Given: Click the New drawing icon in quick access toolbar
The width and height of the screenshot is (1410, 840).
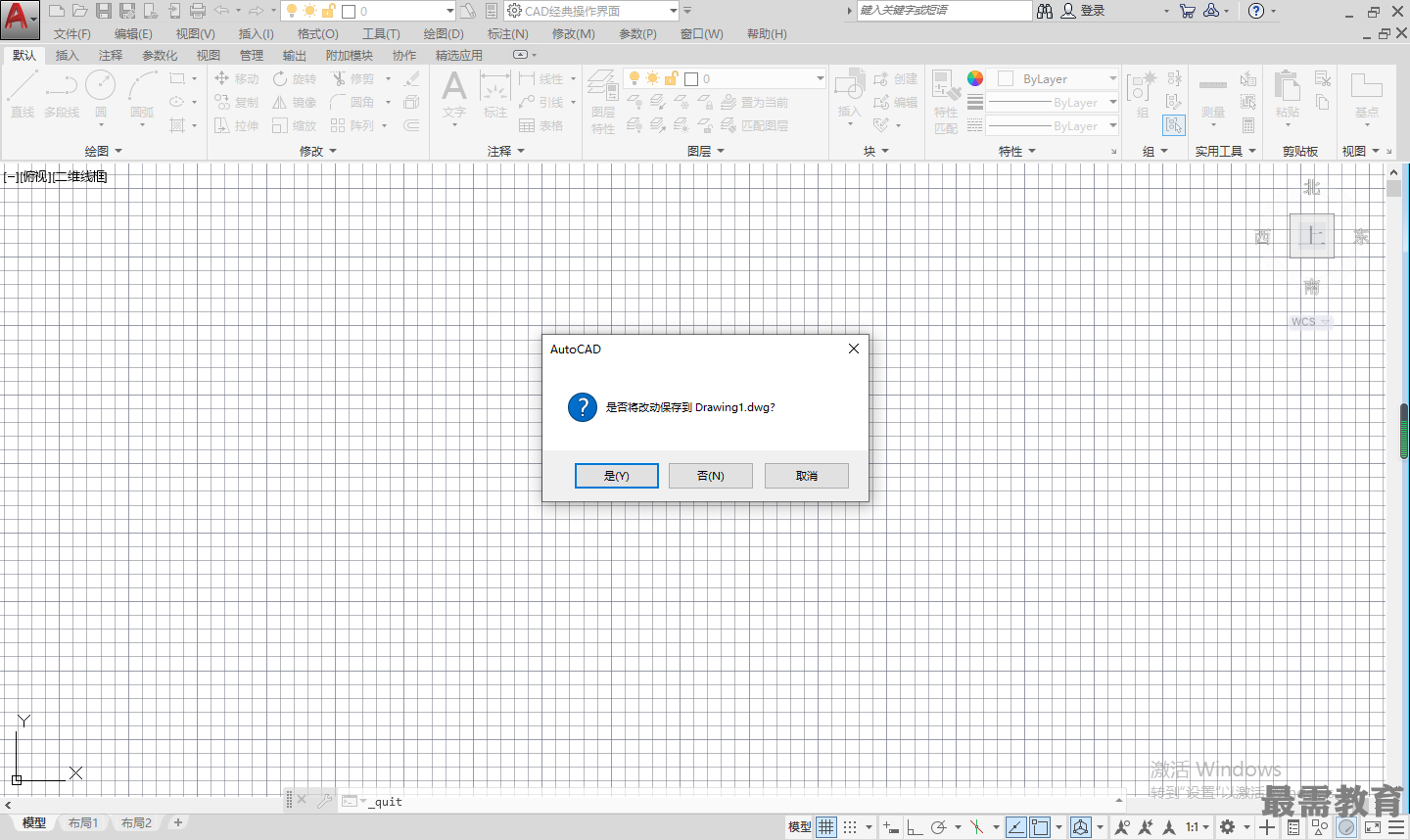Looking at the screenshot, I should click(x=57, y=11).
